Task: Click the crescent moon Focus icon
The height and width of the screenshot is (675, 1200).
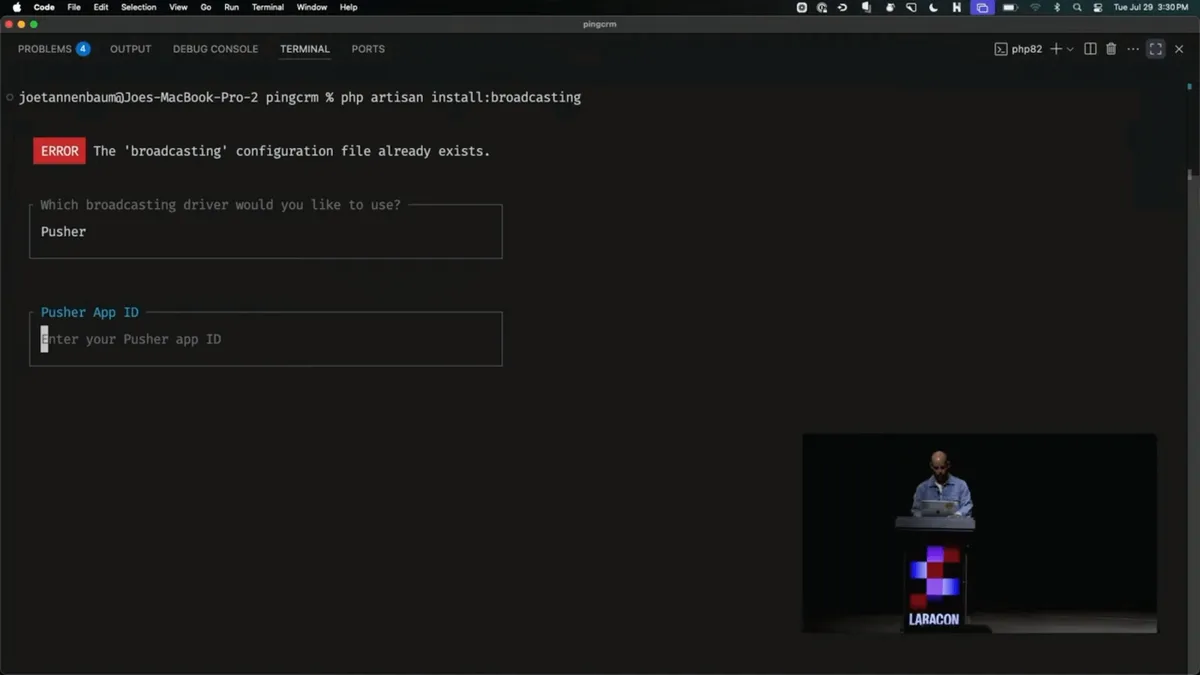Action: [934, 7]
